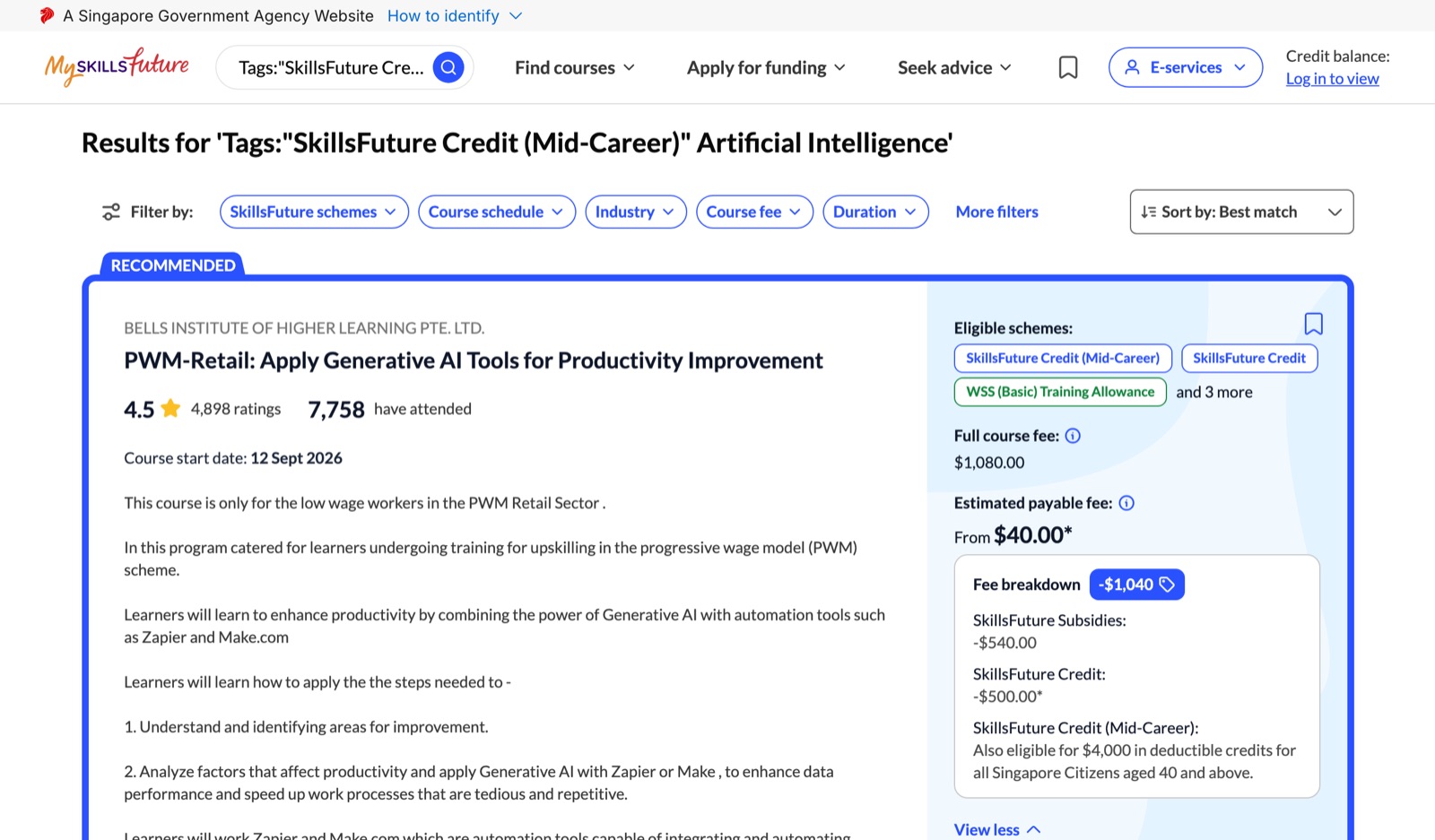Click the search magnifier button
The height and width of the screenshot is (840, 1435).
click(448, 67)
